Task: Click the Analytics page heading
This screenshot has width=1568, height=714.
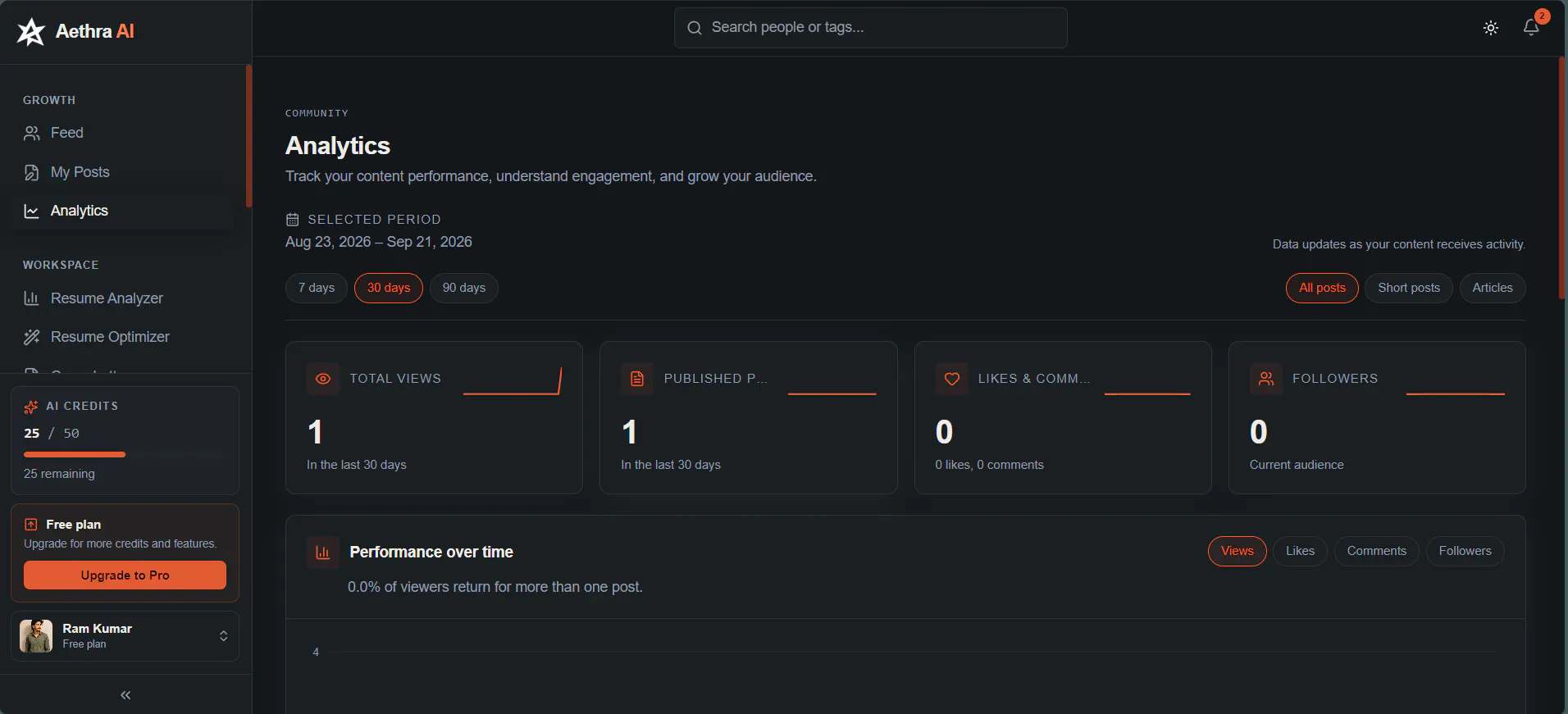Action: 338,146
